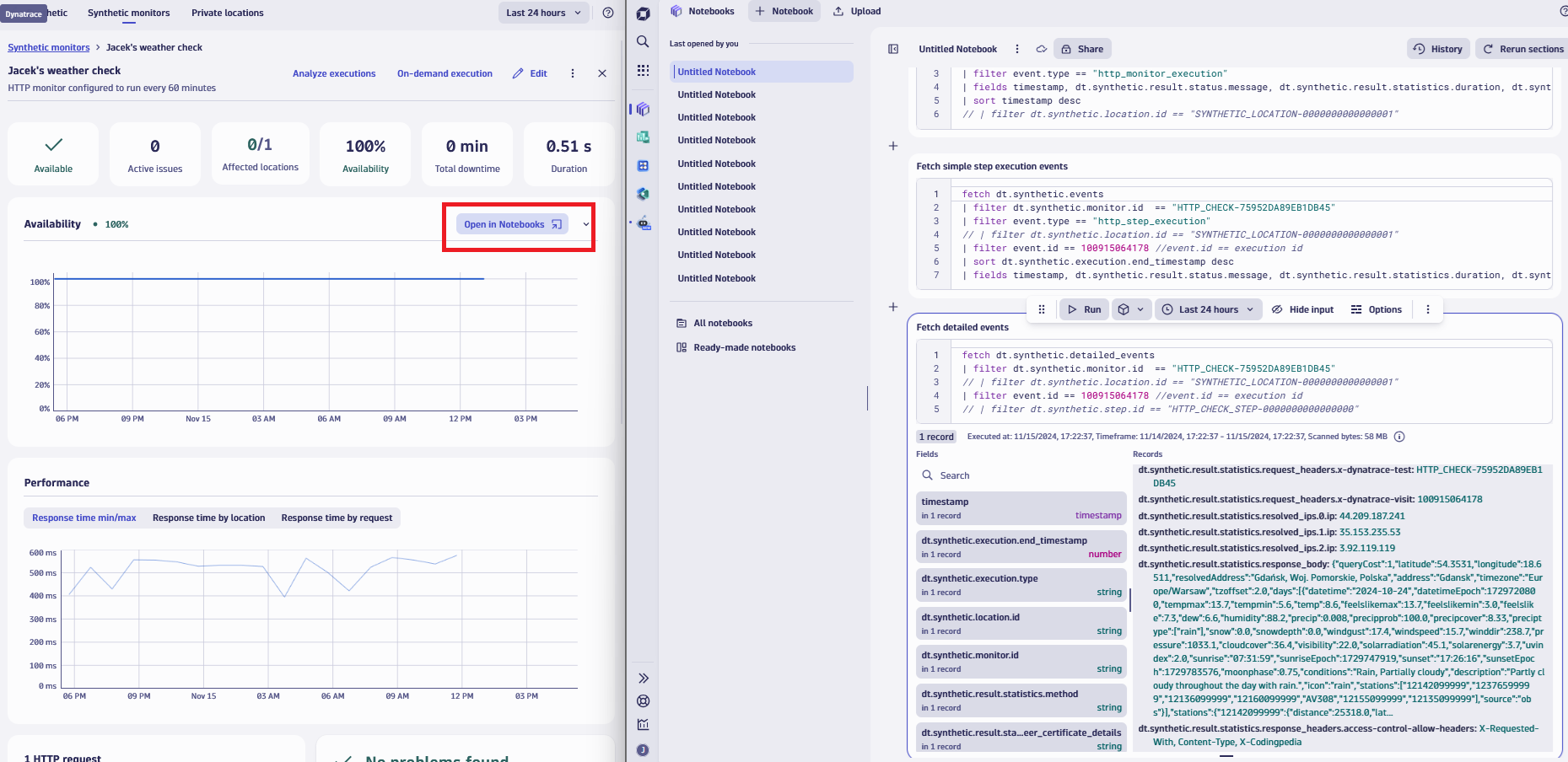Click Analyze executions link

pyautogui.click(x=334, y=73)
